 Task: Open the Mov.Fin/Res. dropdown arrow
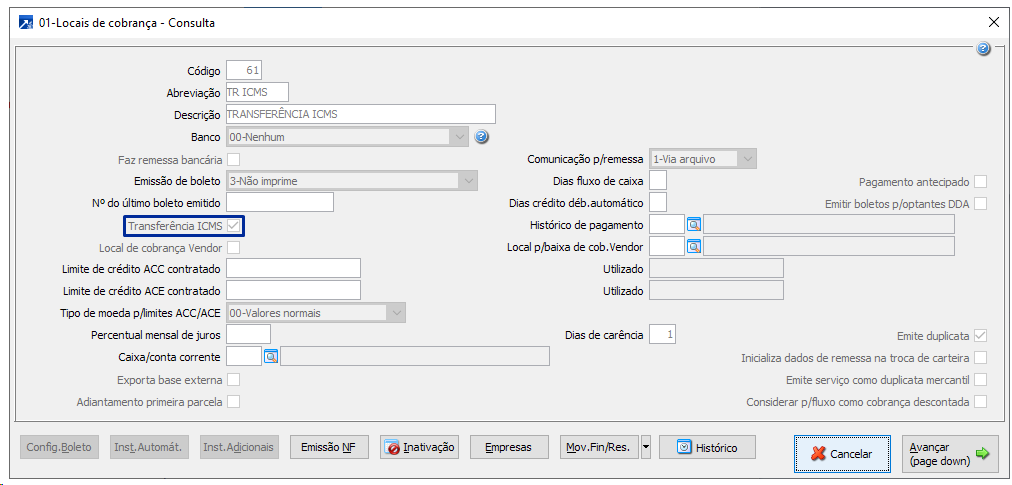tap(645, 447)
